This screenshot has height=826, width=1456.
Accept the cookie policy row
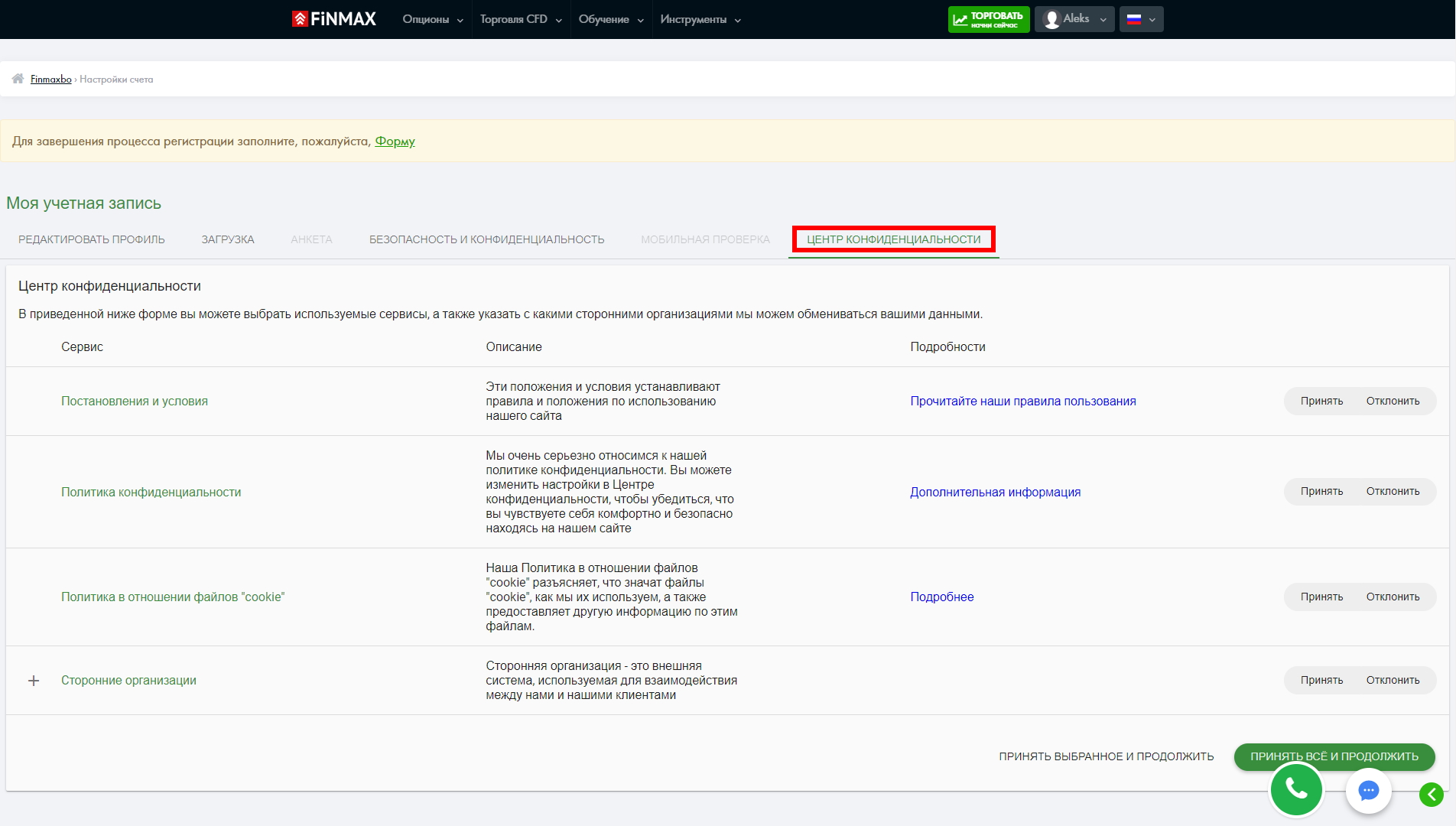coord(1321,597)
